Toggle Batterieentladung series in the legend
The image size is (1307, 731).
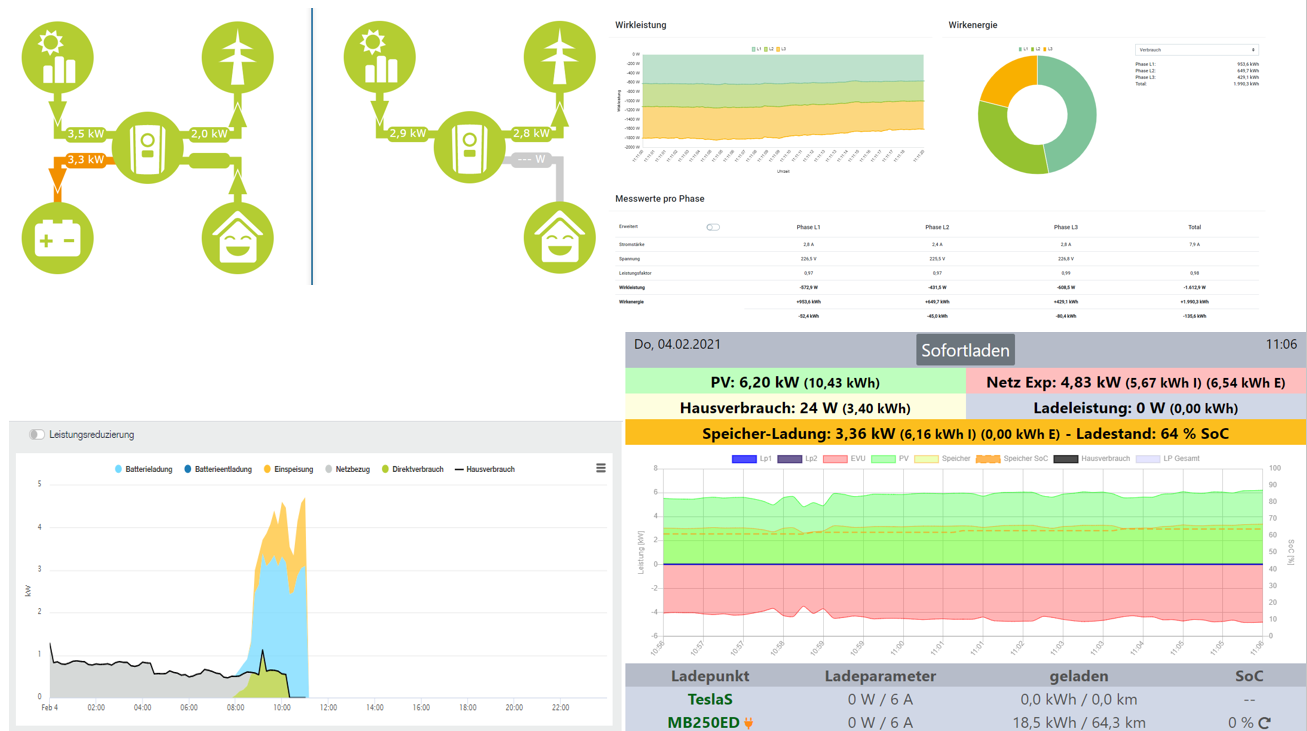(218, 469)
